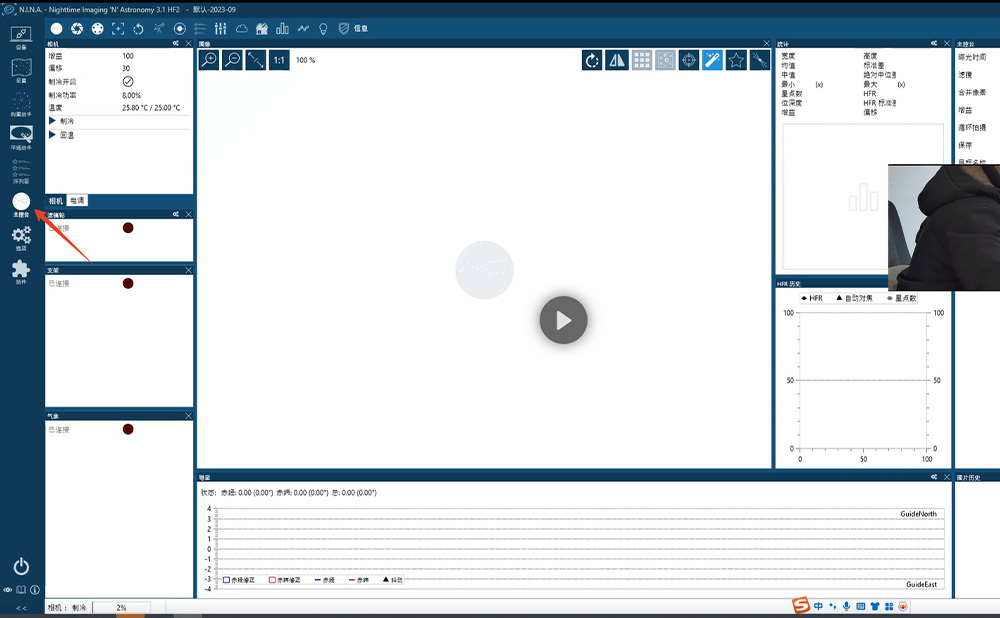Image resolution: width=1000 pixels, height=618 pixels.
Task: Switch to the 相机 tab
Action: click(56, 201)
